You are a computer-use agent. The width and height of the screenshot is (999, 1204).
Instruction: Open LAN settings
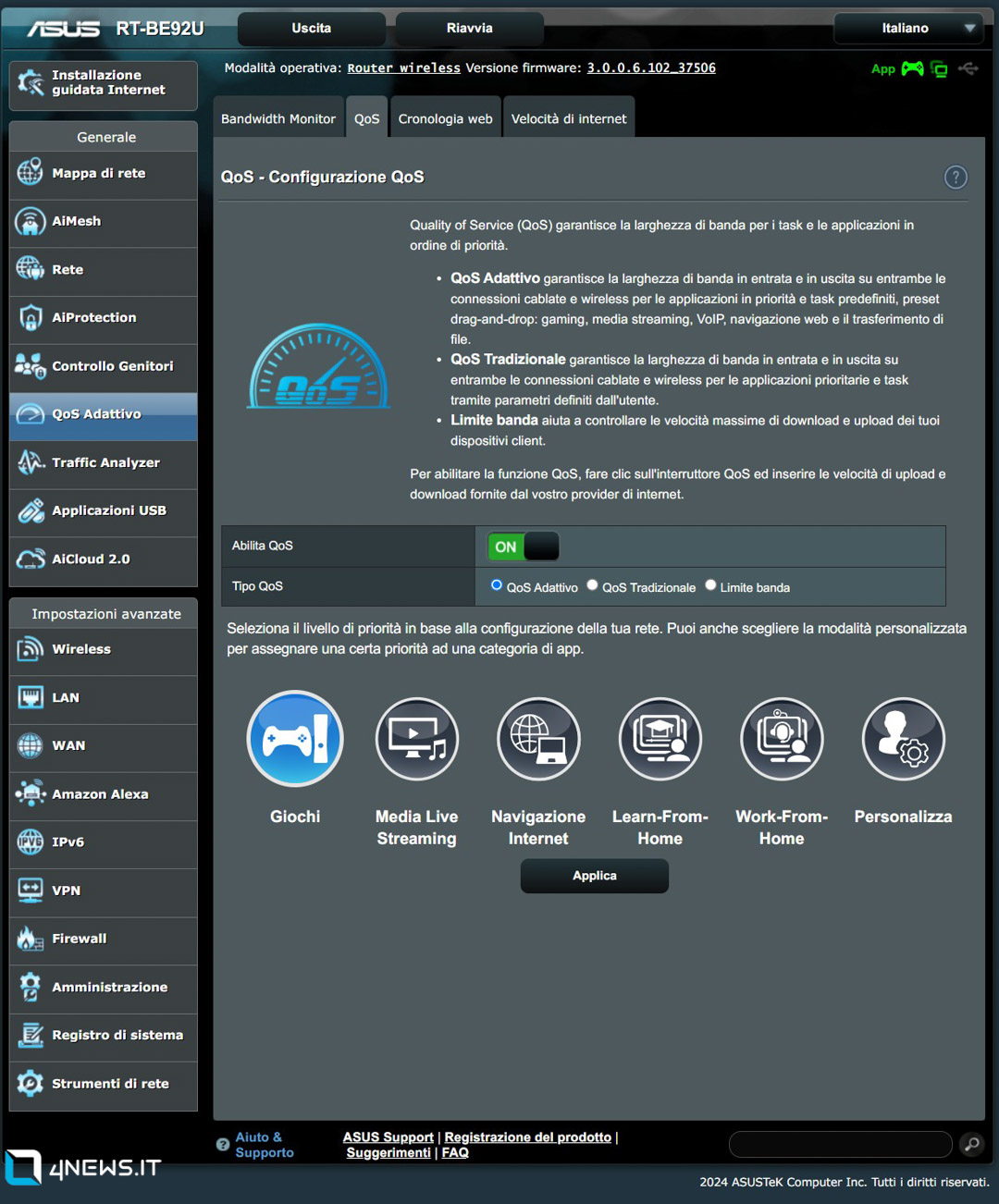click(103, 698)
